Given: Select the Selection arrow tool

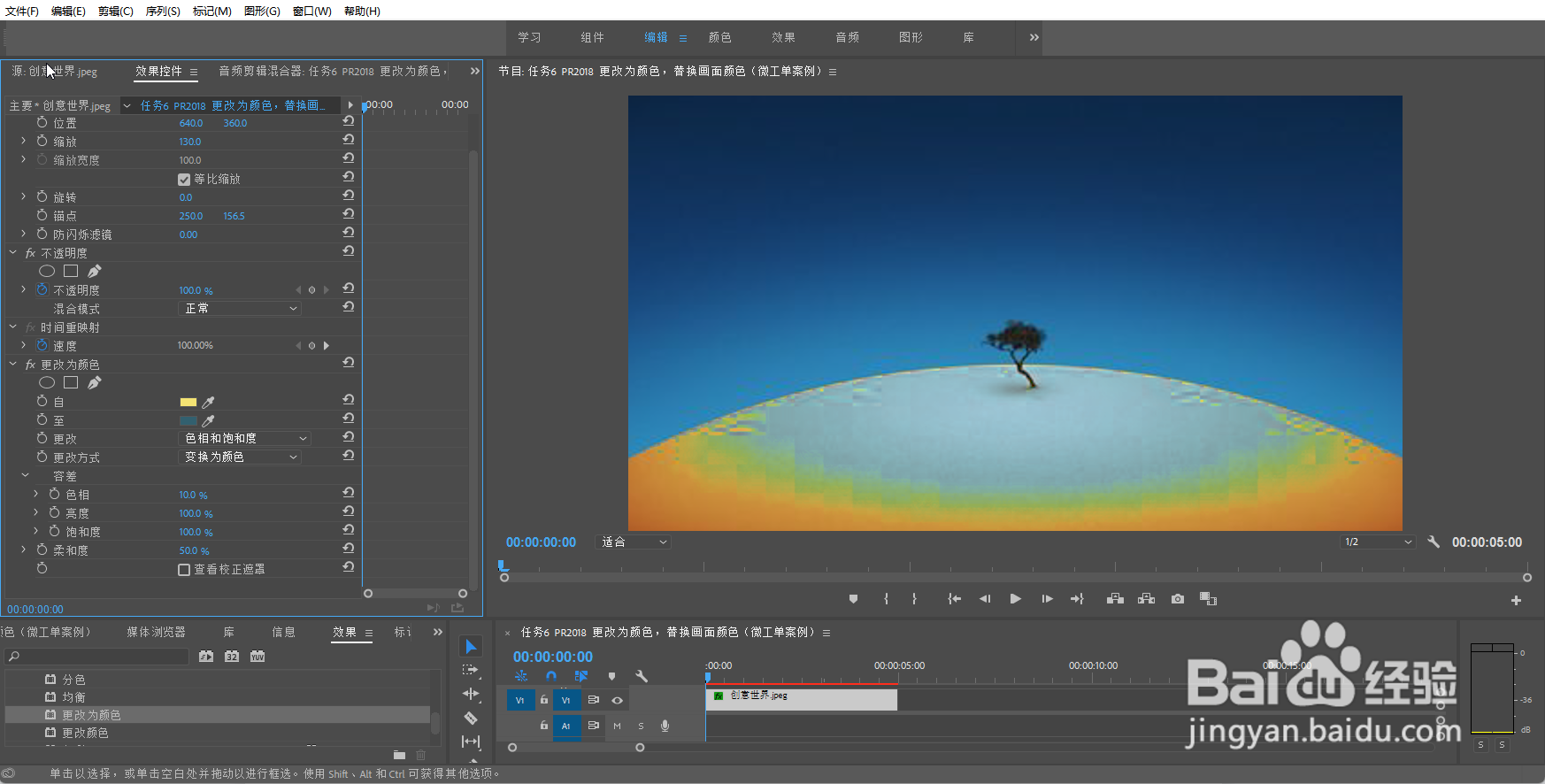Looking at the screenshot, I should click(x=471, y=647).
